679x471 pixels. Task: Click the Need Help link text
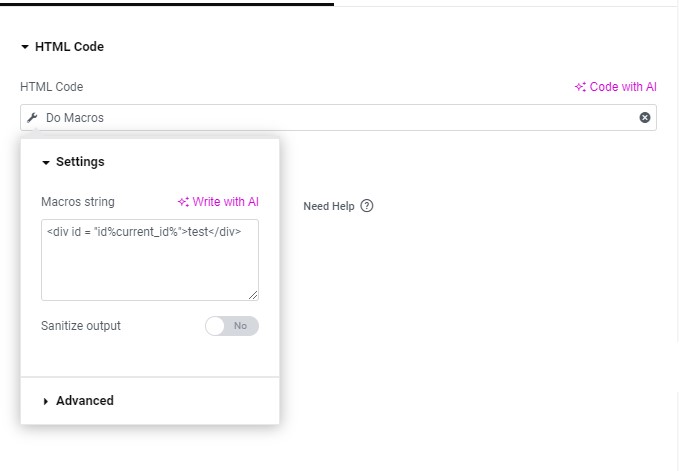tap(329, 206)
